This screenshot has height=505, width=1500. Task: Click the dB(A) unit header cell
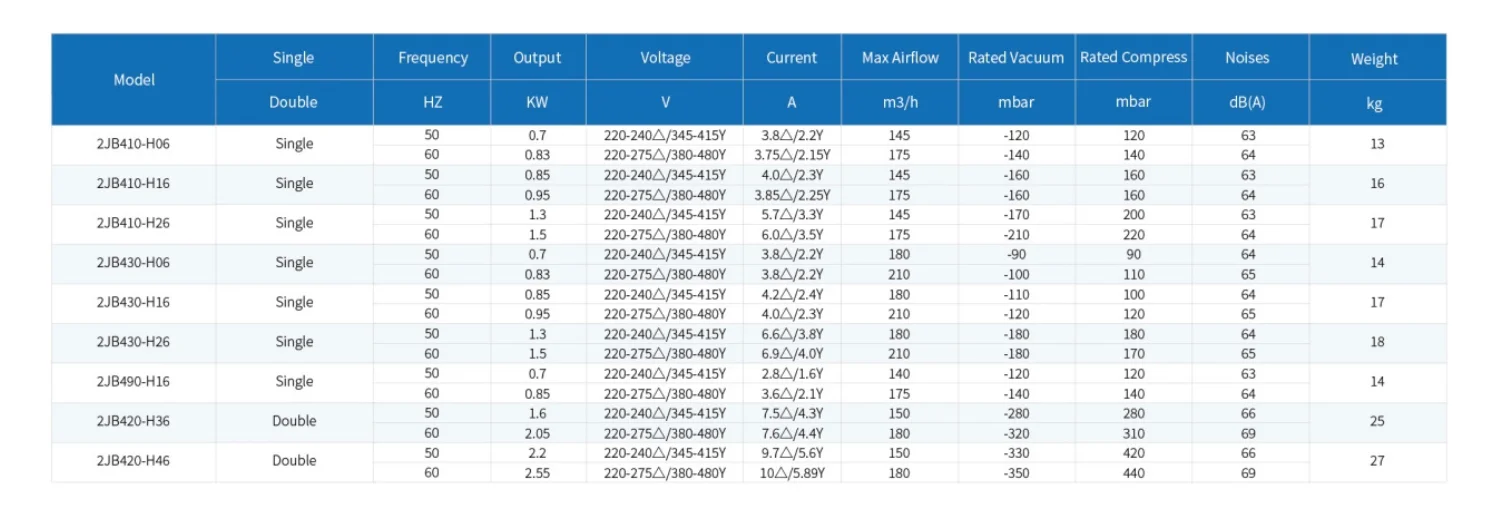point(1248,102)
